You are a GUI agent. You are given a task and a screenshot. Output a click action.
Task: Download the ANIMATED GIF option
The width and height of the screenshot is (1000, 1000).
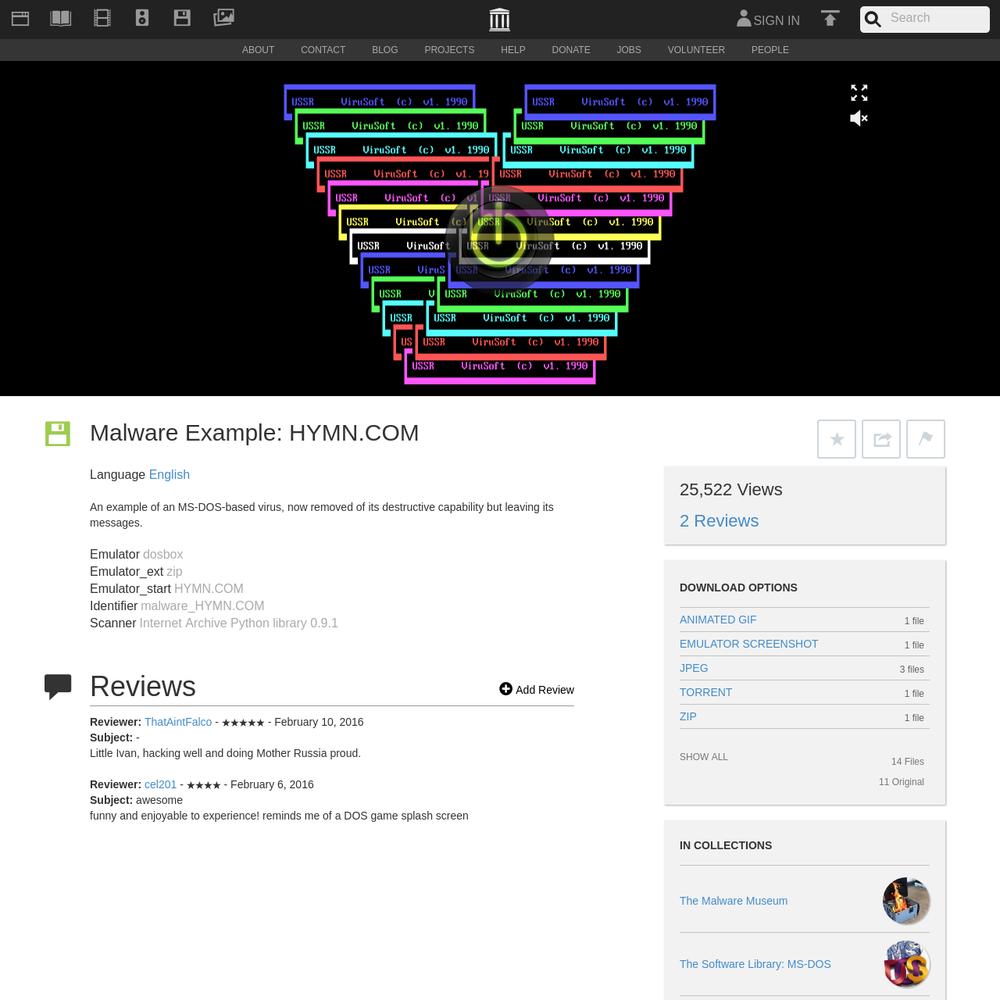tap(717, 619)
